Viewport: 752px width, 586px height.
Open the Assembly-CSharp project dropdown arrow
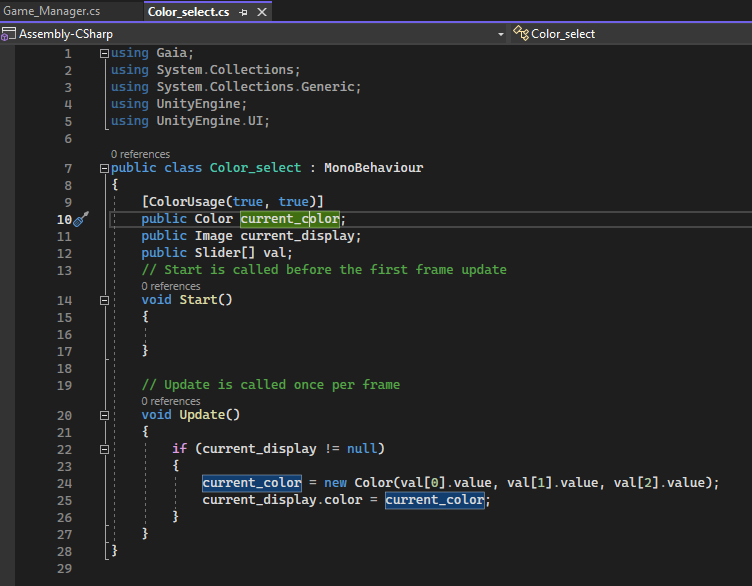pos(500,34)
